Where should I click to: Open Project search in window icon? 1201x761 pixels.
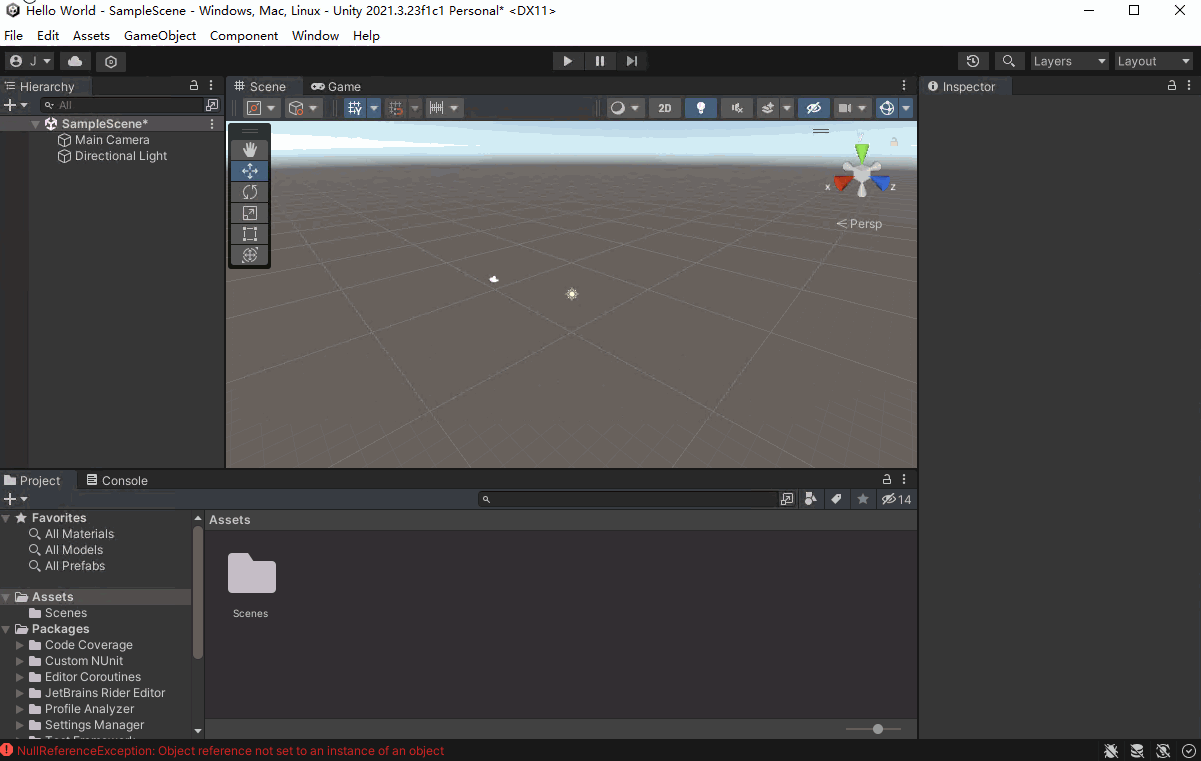pos(787,499)
